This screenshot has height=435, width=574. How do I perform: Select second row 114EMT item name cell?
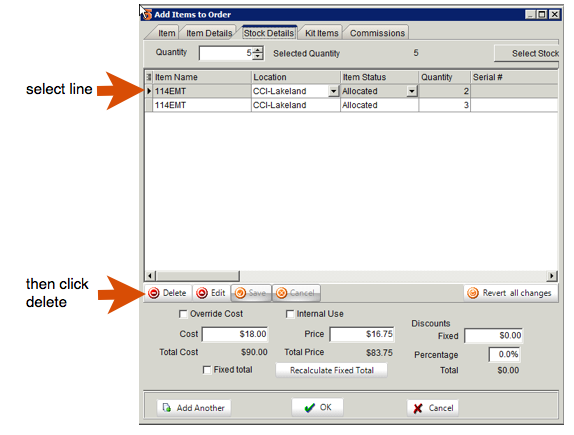pyautogui.click(x=202, y=105)
